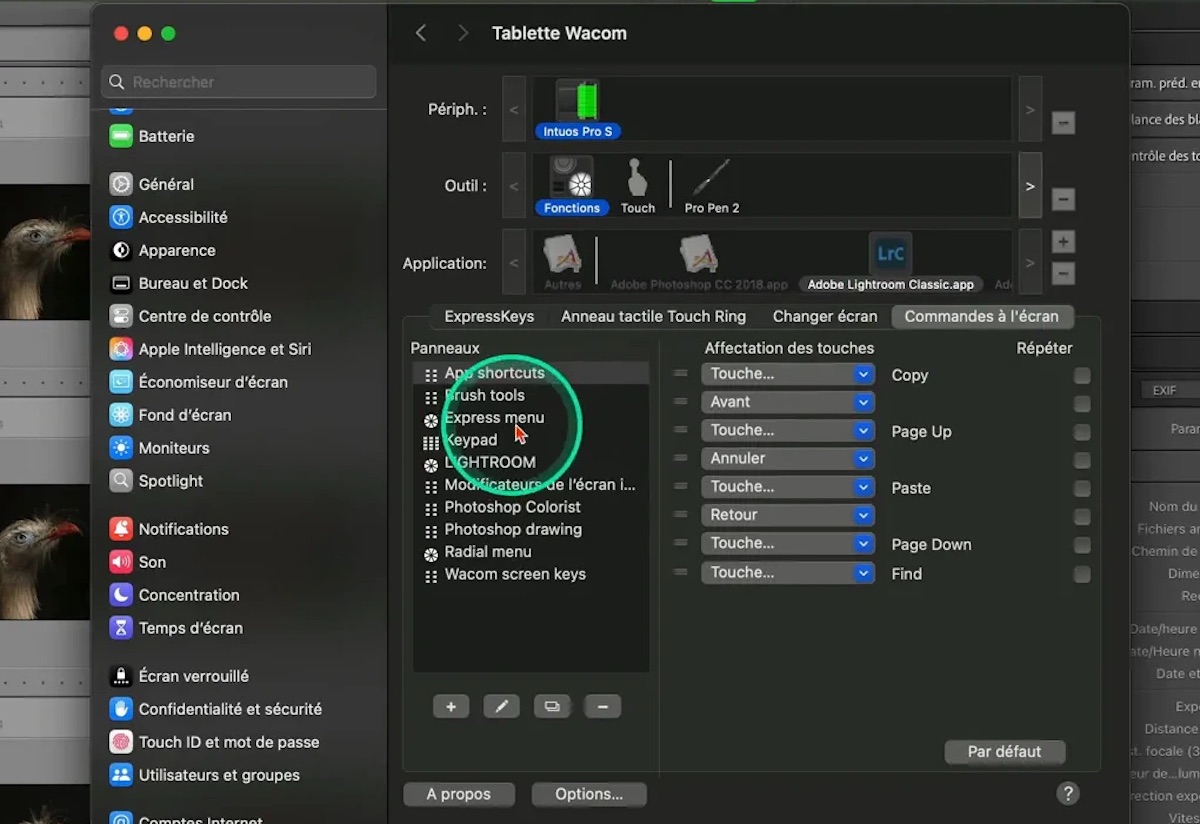This screenshot has height=824, width=1200.
Task: Toggle Répéter checkbox for Paste row
Action: coord(1081,489)
